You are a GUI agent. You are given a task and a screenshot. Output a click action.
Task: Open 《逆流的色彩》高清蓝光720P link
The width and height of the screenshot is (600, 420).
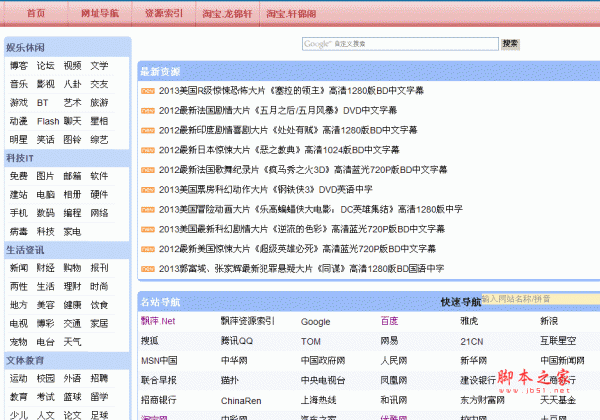[302, 229]
